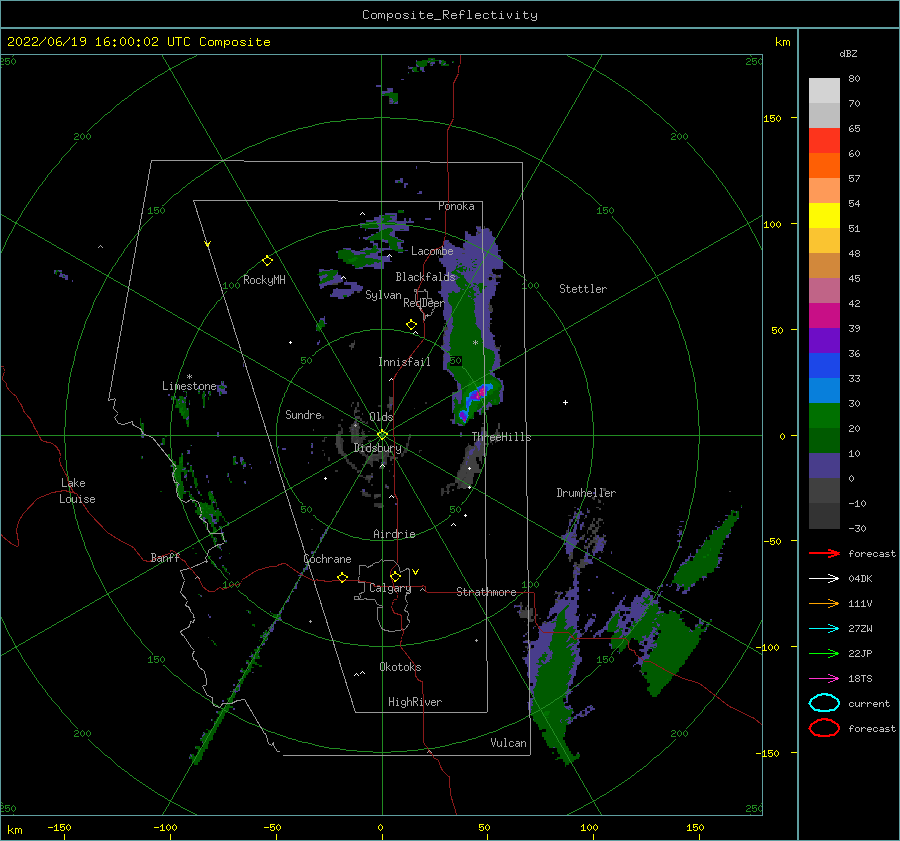
Task: Click the Ponoka city label
Action: click(456, 206)
